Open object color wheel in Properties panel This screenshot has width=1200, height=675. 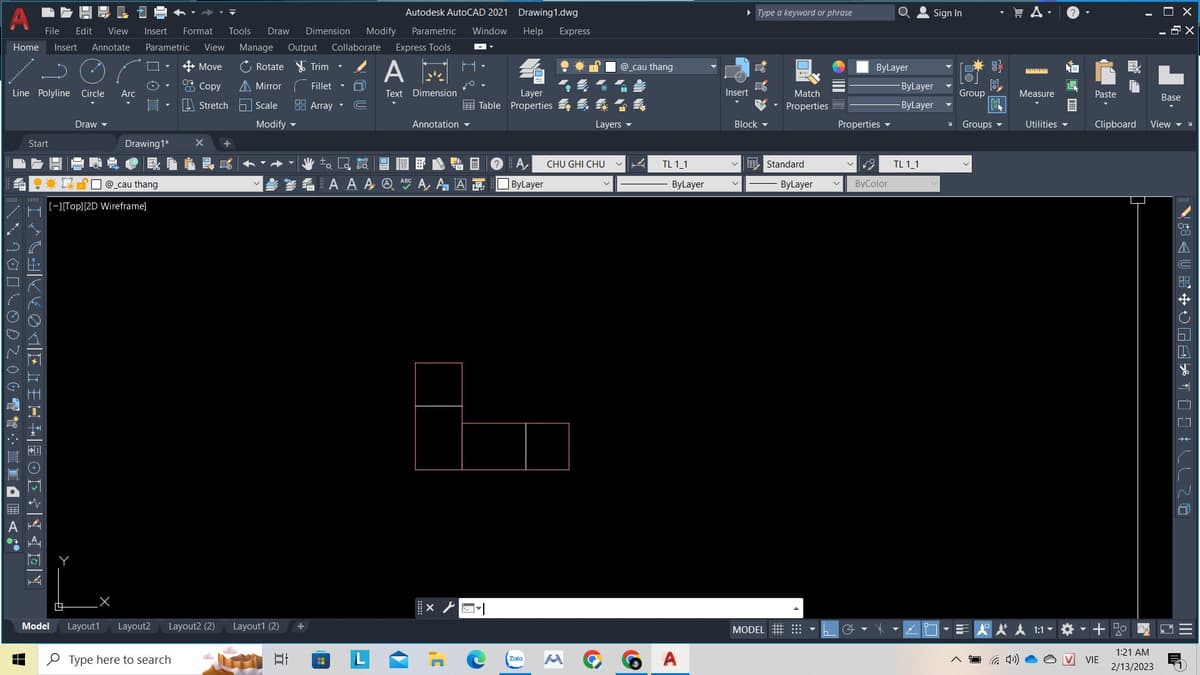[839, 67]
